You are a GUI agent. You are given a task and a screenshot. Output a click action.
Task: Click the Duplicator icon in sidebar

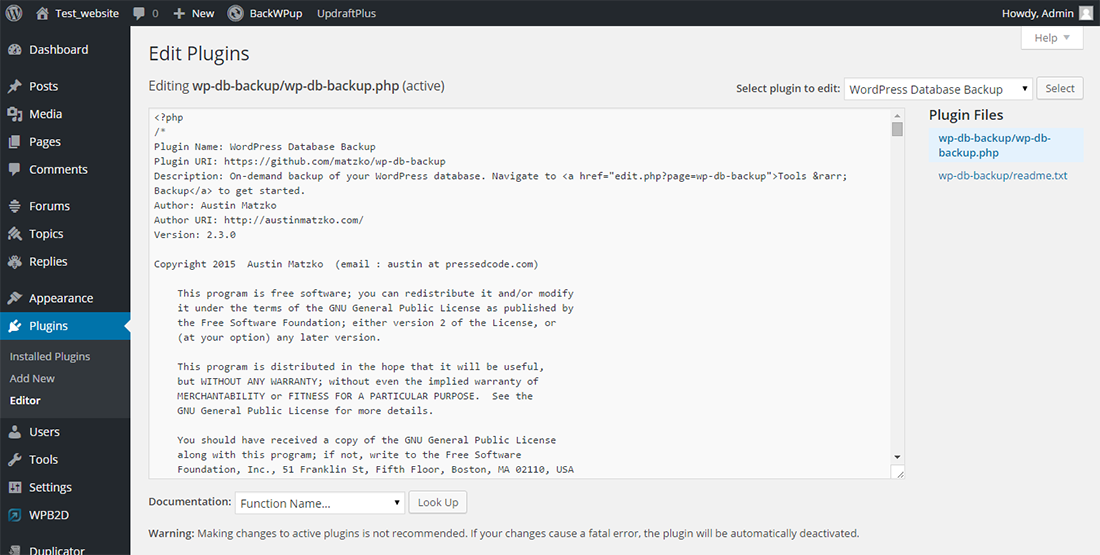14,551
